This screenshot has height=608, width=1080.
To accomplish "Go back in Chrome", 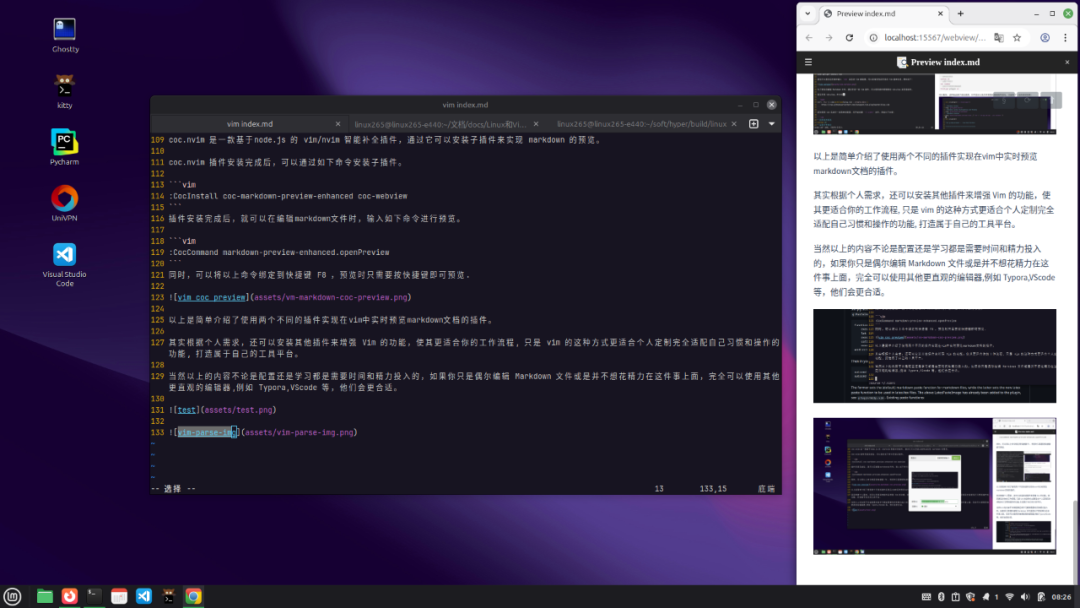I will click(809, 38).
